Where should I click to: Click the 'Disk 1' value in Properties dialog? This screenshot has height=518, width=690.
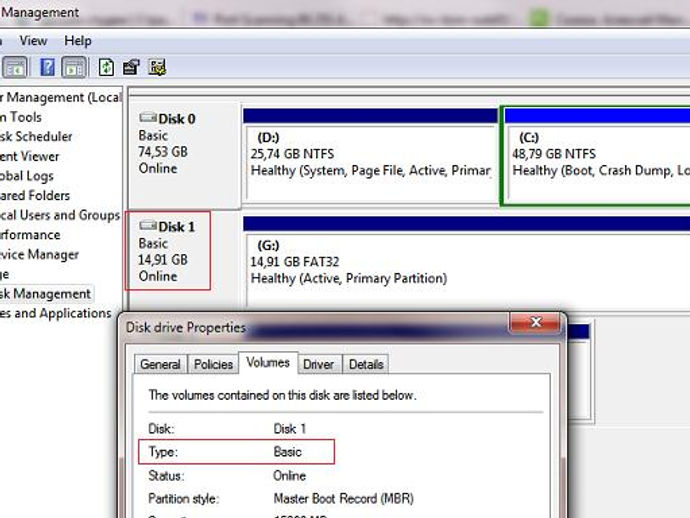tap(290, 429)
